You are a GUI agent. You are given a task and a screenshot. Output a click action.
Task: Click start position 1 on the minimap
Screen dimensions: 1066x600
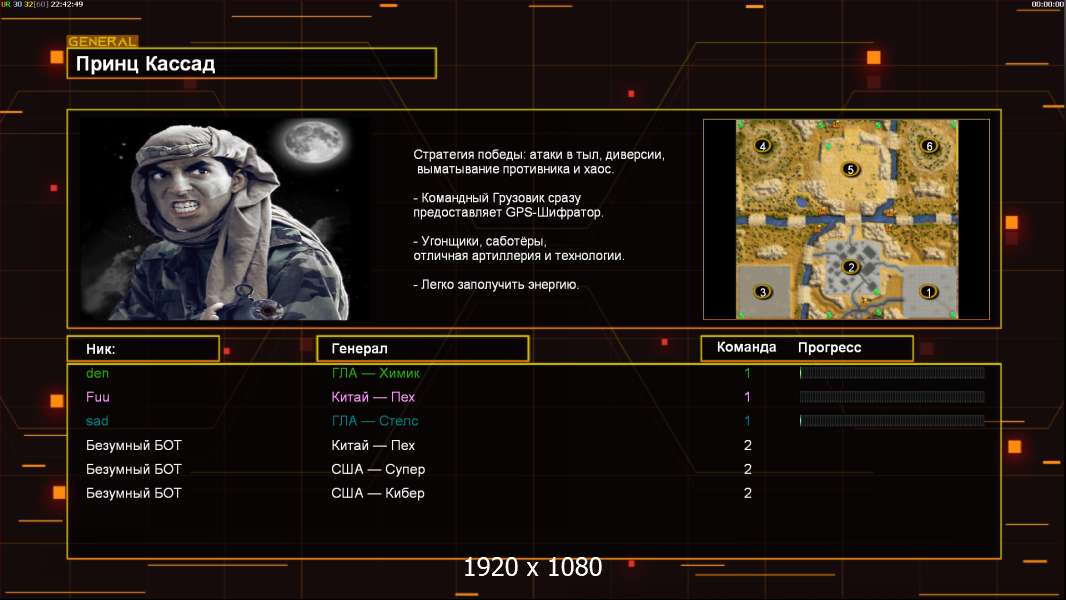coord(928,292)
